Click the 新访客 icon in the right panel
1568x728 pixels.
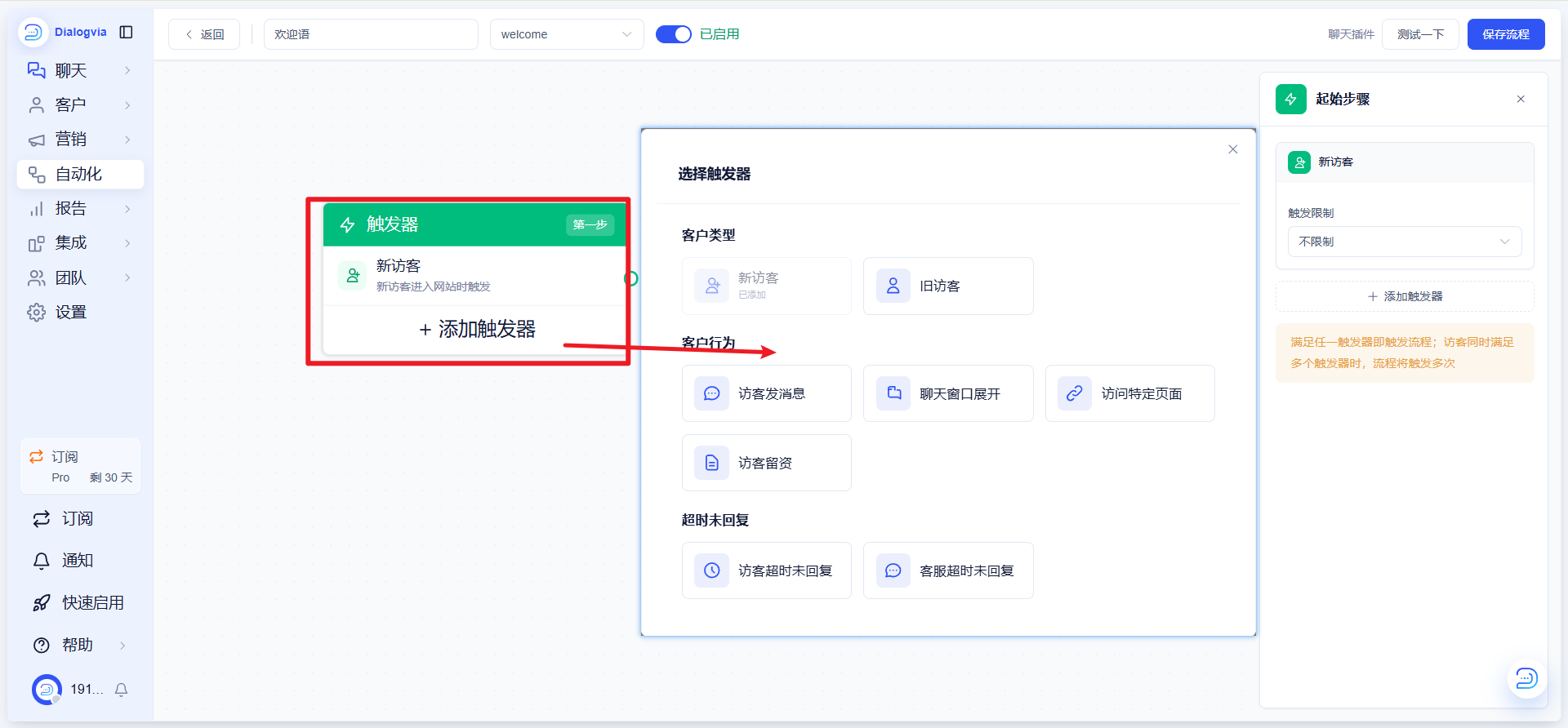click(1299, 162)
